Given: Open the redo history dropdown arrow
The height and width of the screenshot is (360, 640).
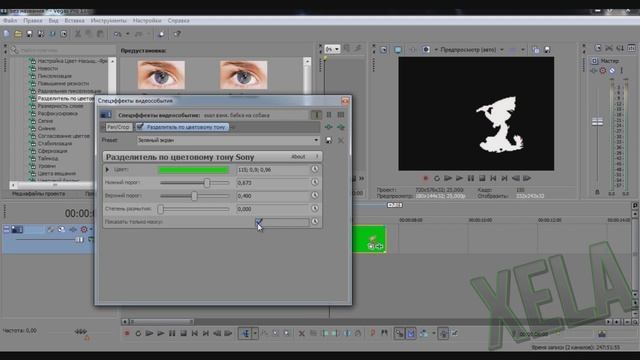Looking at the screenshot, I should [x=149, y=34].
